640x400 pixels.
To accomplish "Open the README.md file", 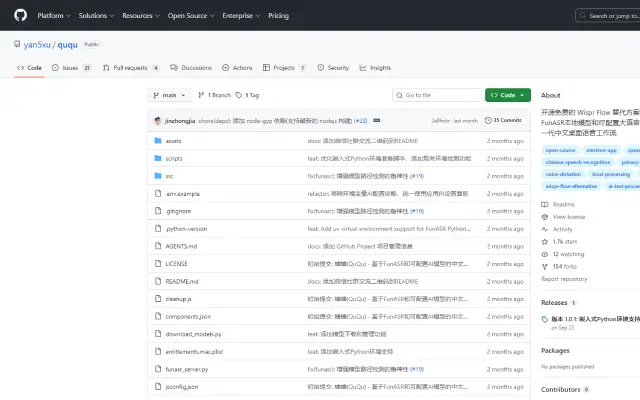I will (x=182, y=281).
